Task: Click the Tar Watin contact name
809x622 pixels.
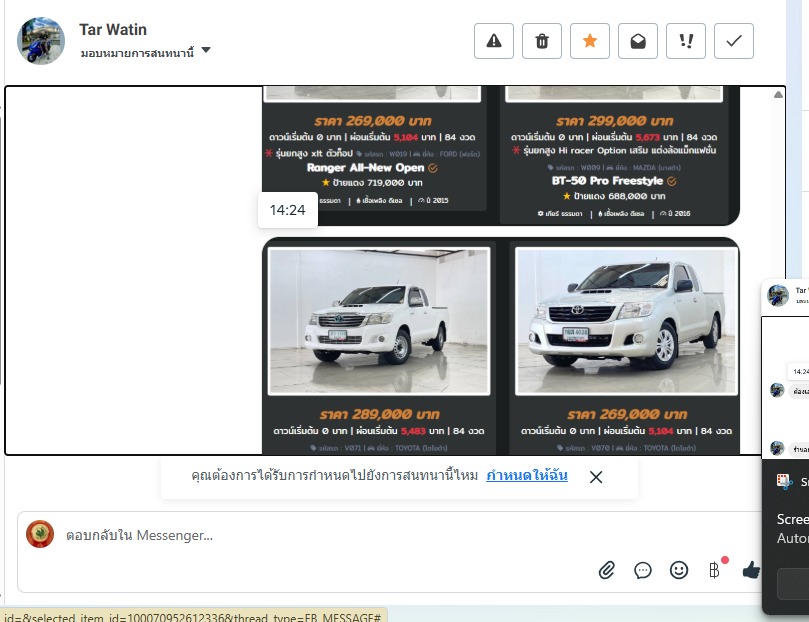Action: (x=113, y=30)
